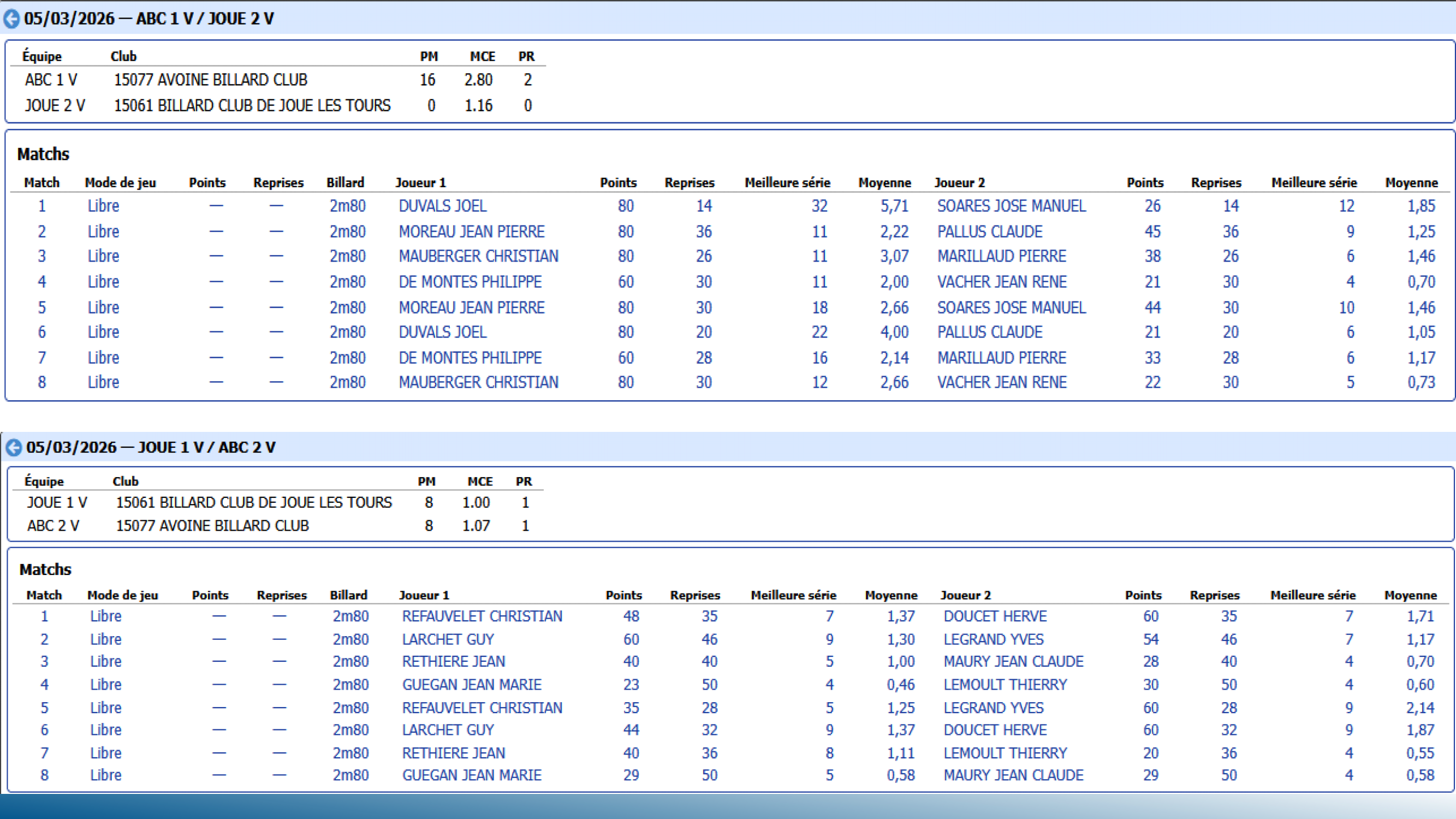
Task: Select GUEGAN JEAN MARIE in match 8
Action: [472, 775]
